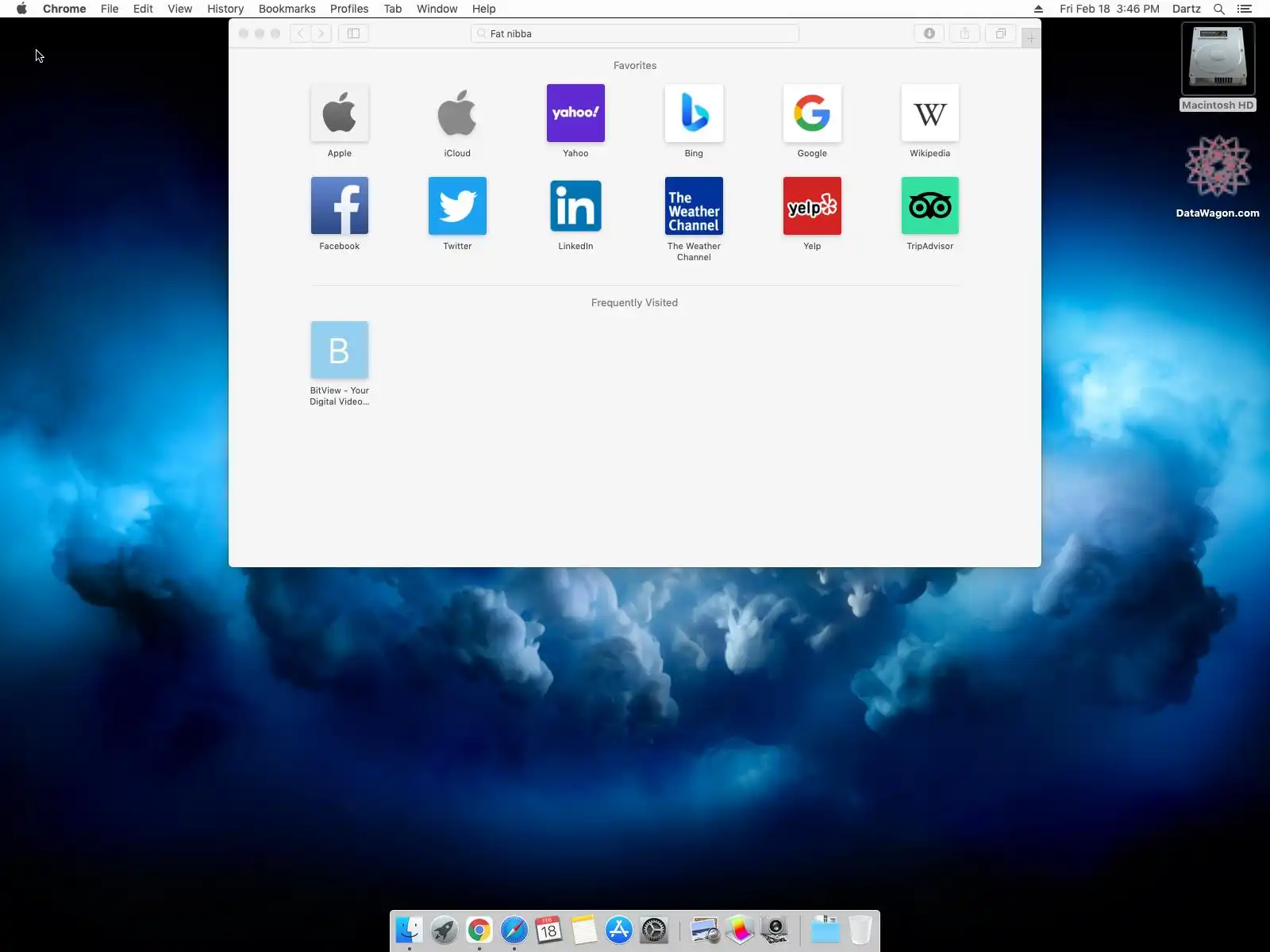Open the View menu
This screenshot has width=1270, height=952.
pyautogui.click(x=179, y=9)
